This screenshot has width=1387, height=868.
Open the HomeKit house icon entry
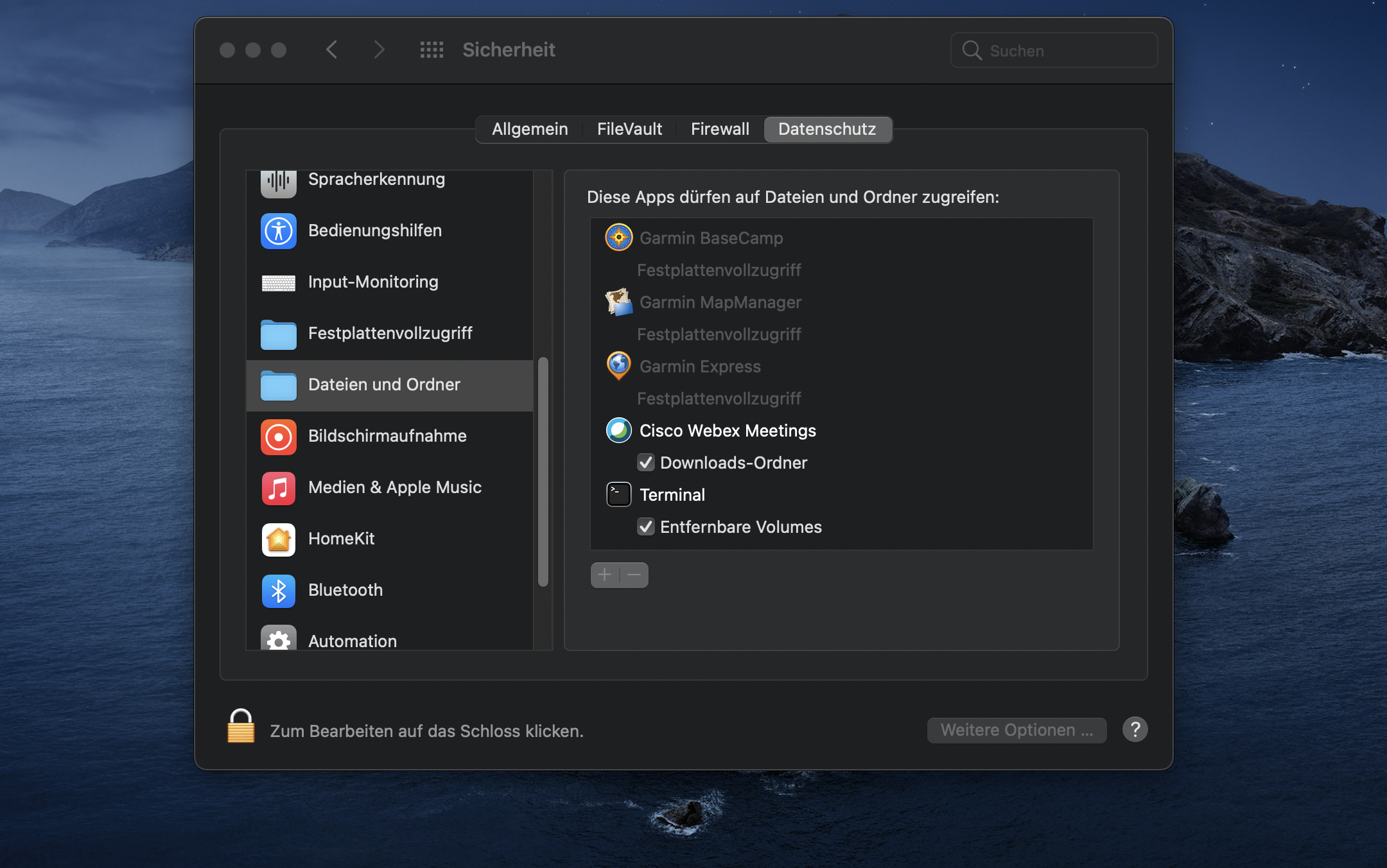click(278, 539)
